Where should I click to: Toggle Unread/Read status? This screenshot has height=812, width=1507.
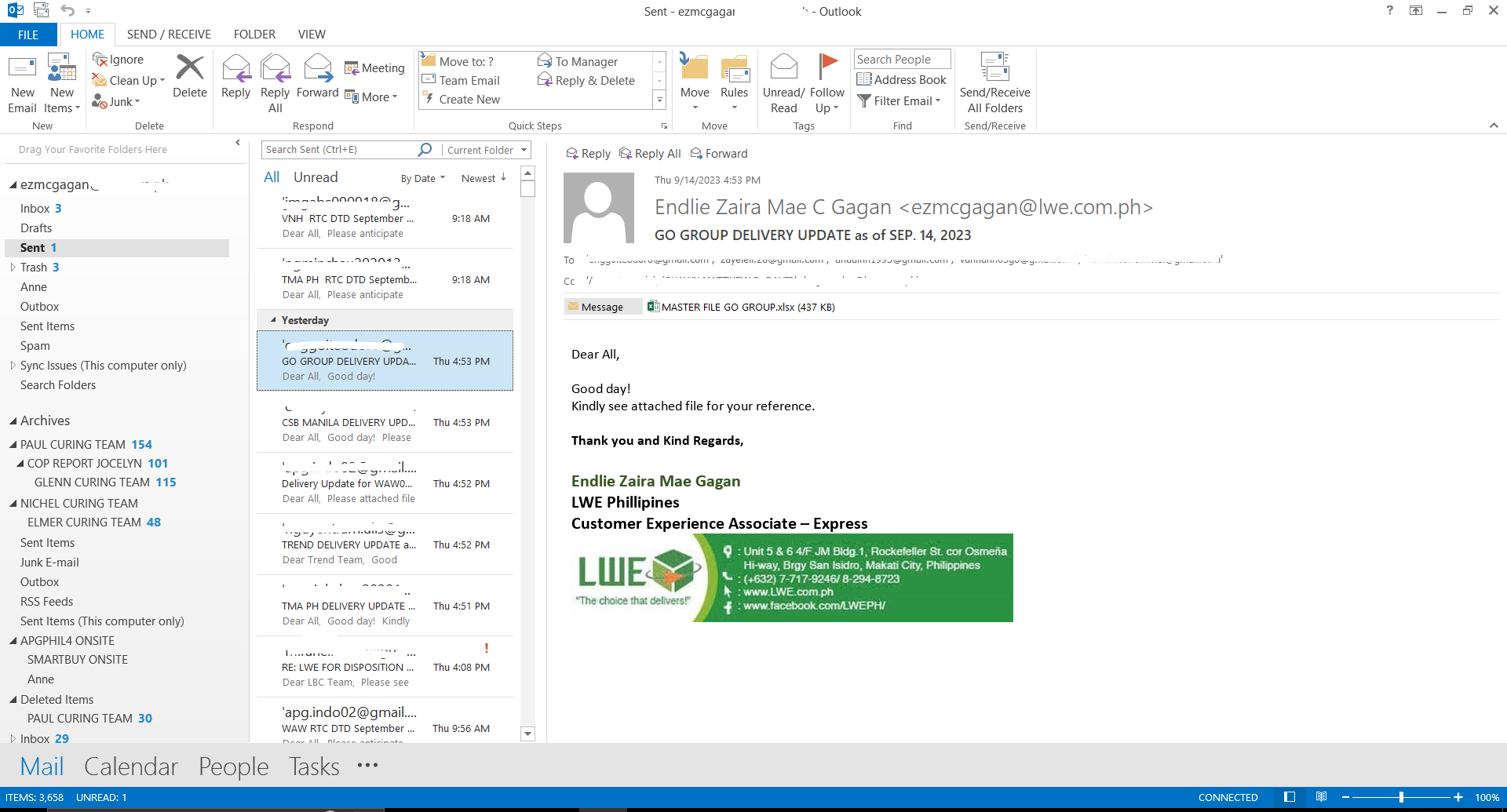(783, 84)
